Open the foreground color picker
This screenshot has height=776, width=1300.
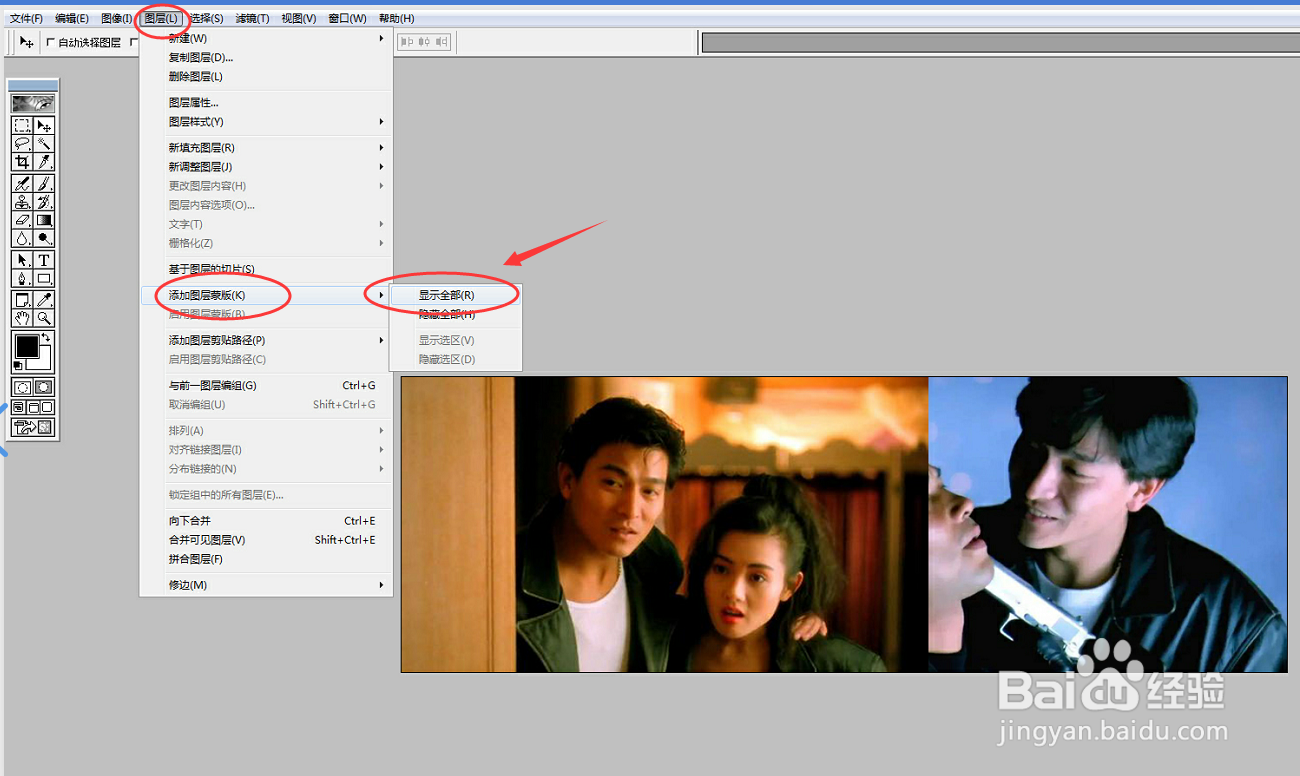point(26,348)
